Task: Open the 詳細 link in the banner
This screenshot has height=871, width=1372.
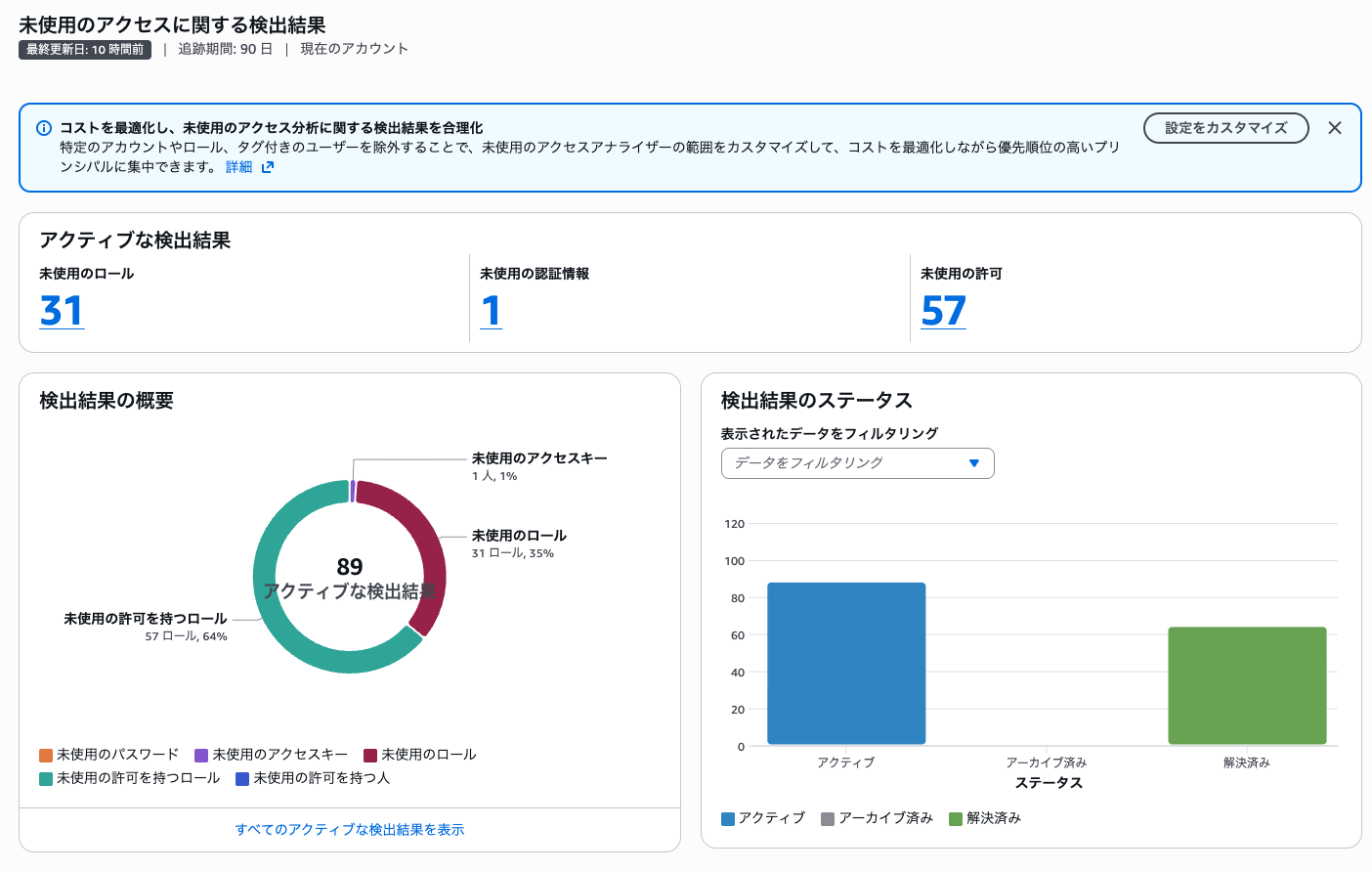Action: (x=239, y=167)
